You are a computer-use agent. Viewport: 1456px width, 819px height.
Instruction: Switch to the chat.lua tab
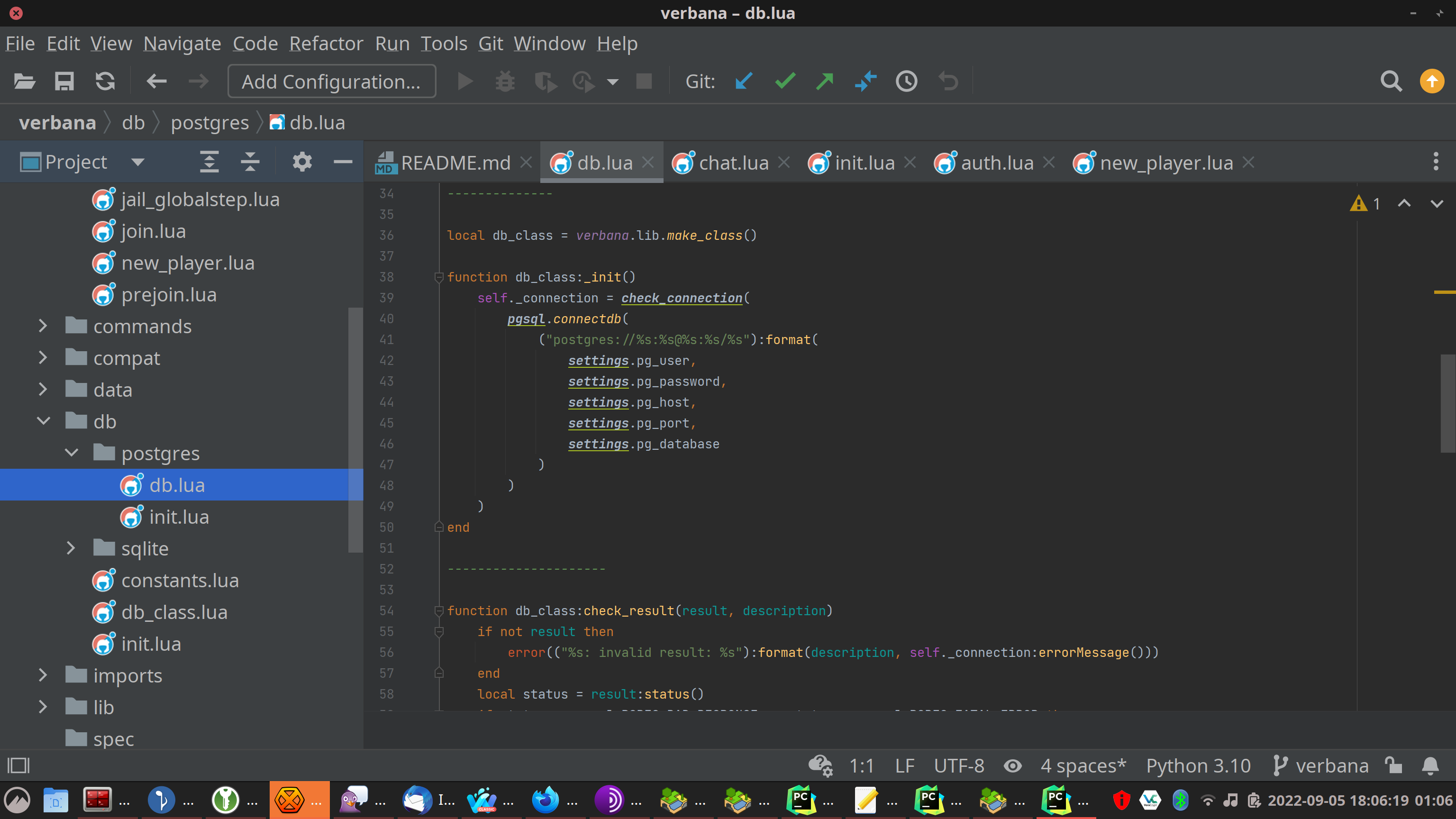click(x=733, y=163)
